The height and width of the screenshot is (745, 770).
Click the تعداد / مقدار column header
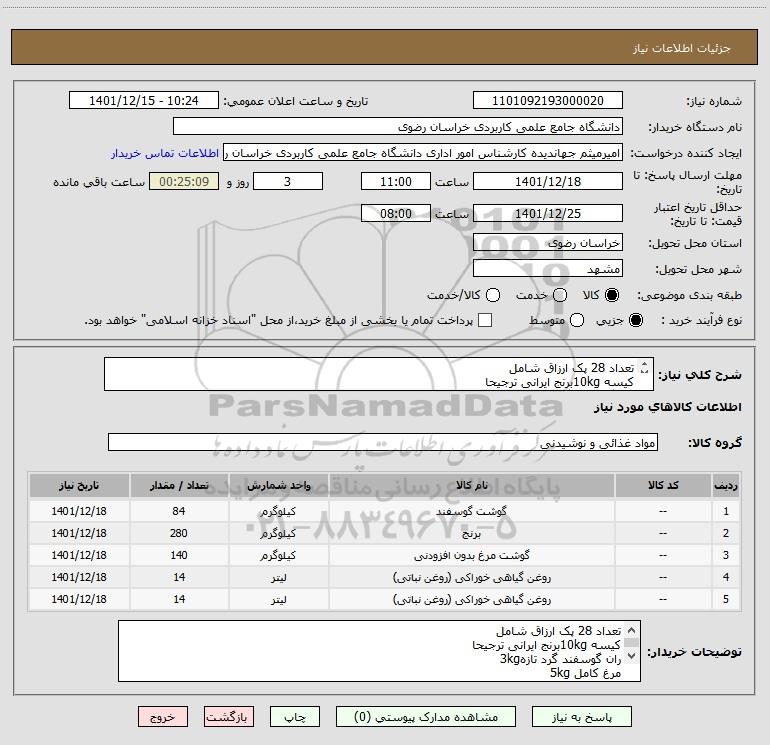click(x=179, y=486)
